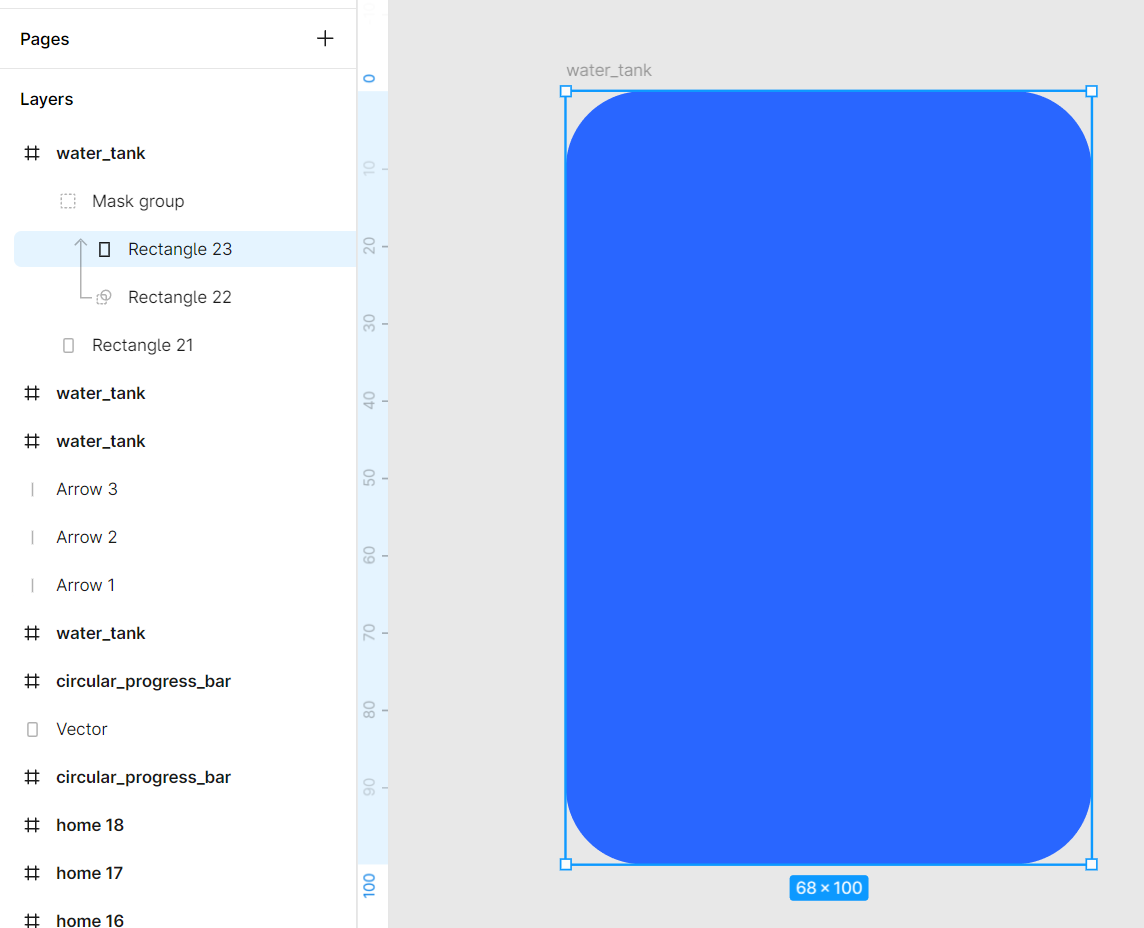This screenshot has height=928, width=1144.
Task: Add a new page with the plus icon
Action: [325, 39]
